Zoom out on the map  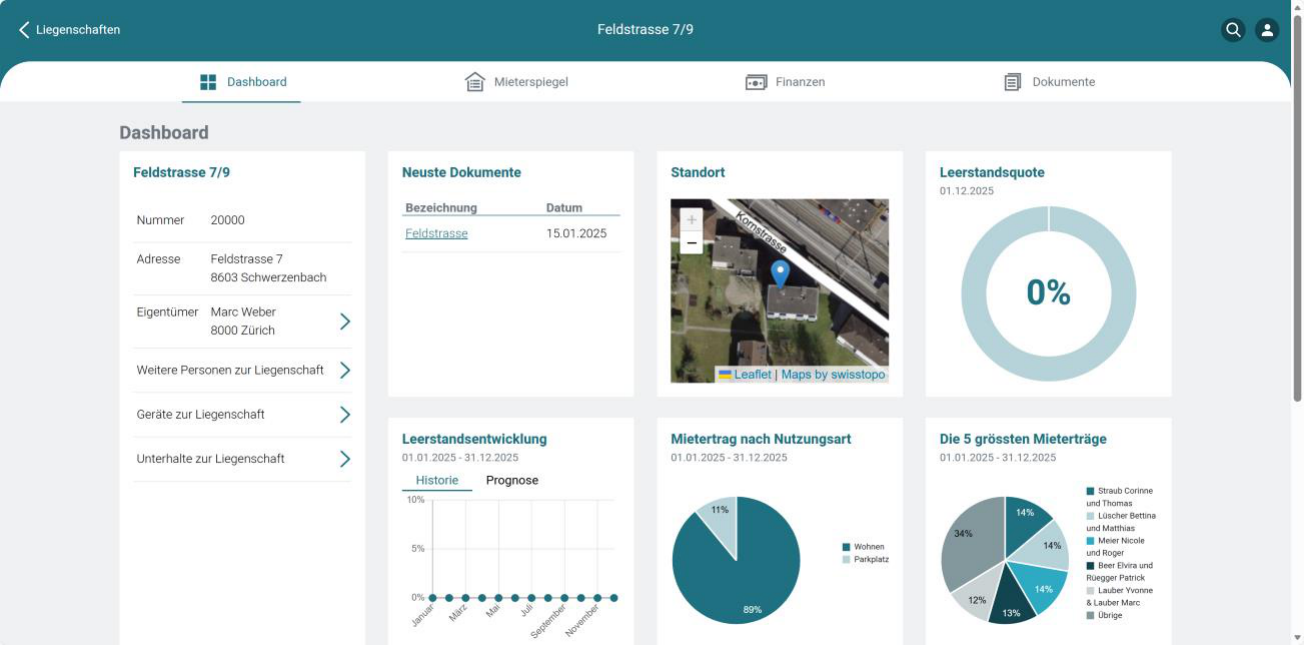click(x=691, y=243)
